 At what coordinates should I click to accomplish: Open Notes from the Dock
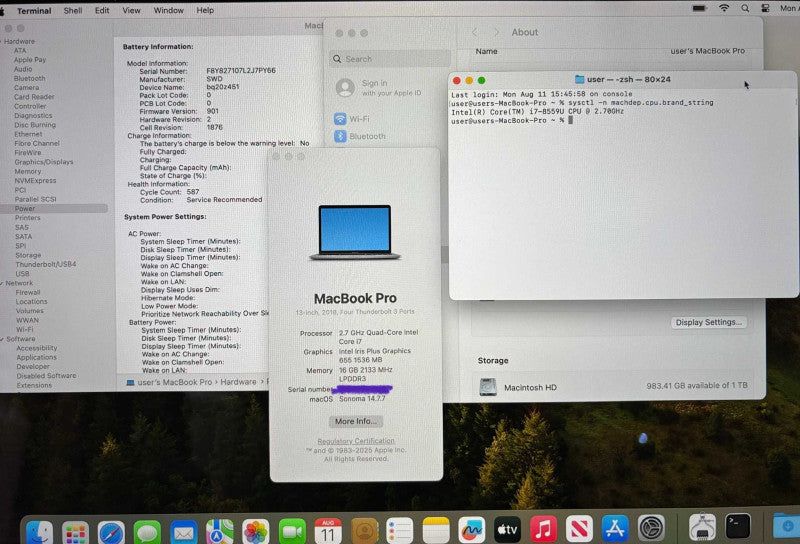[x=436, y=532]
